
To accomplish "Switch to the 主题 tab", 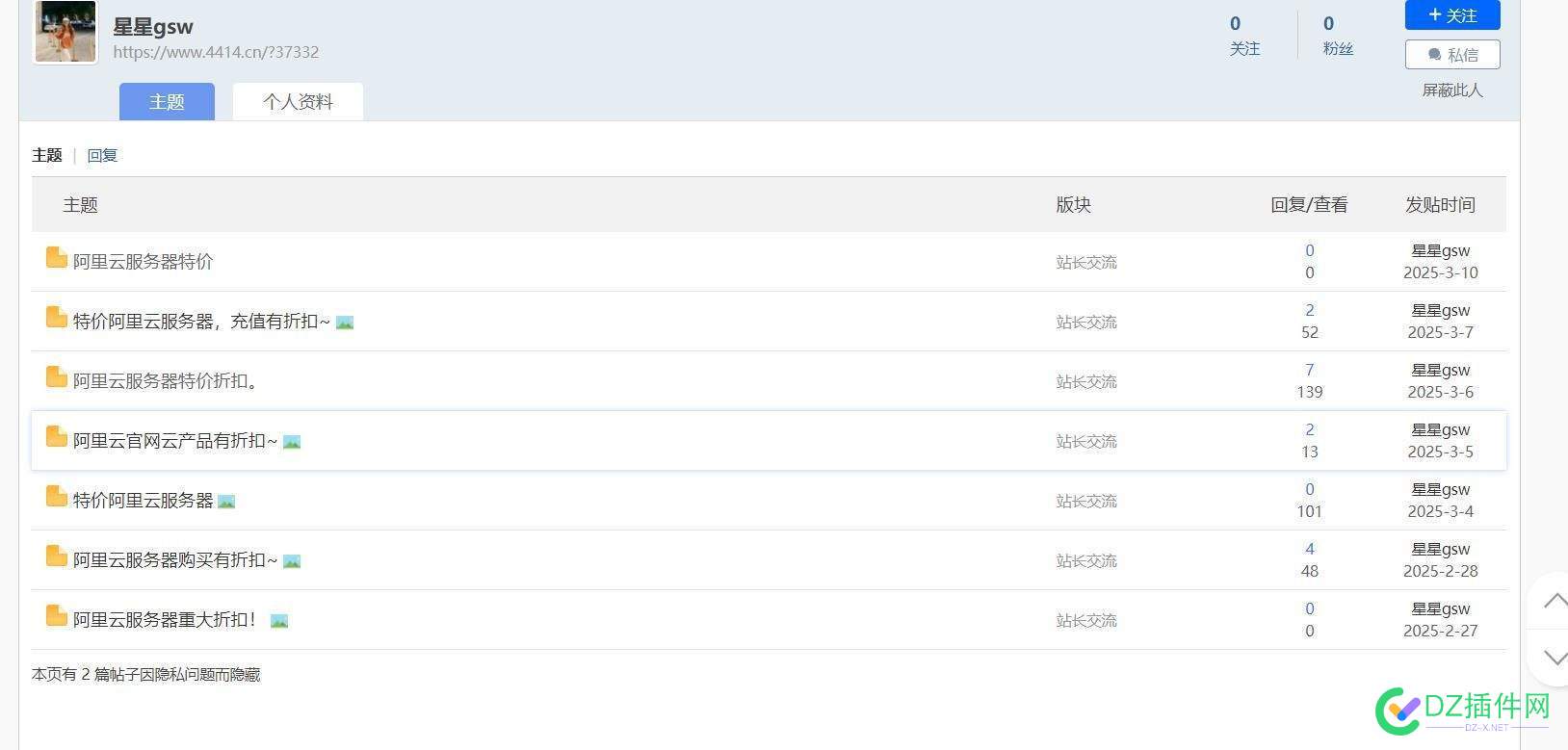I will [x=167, y=101].
